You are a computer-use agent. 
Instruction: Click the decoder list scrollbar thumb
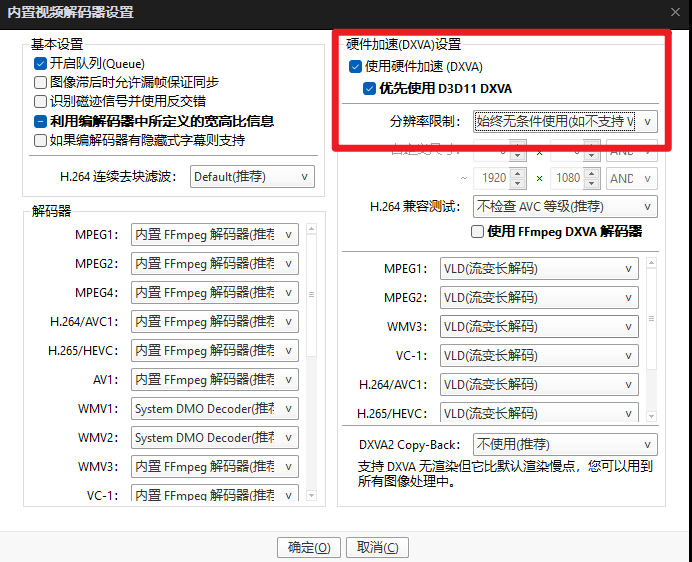312,295
